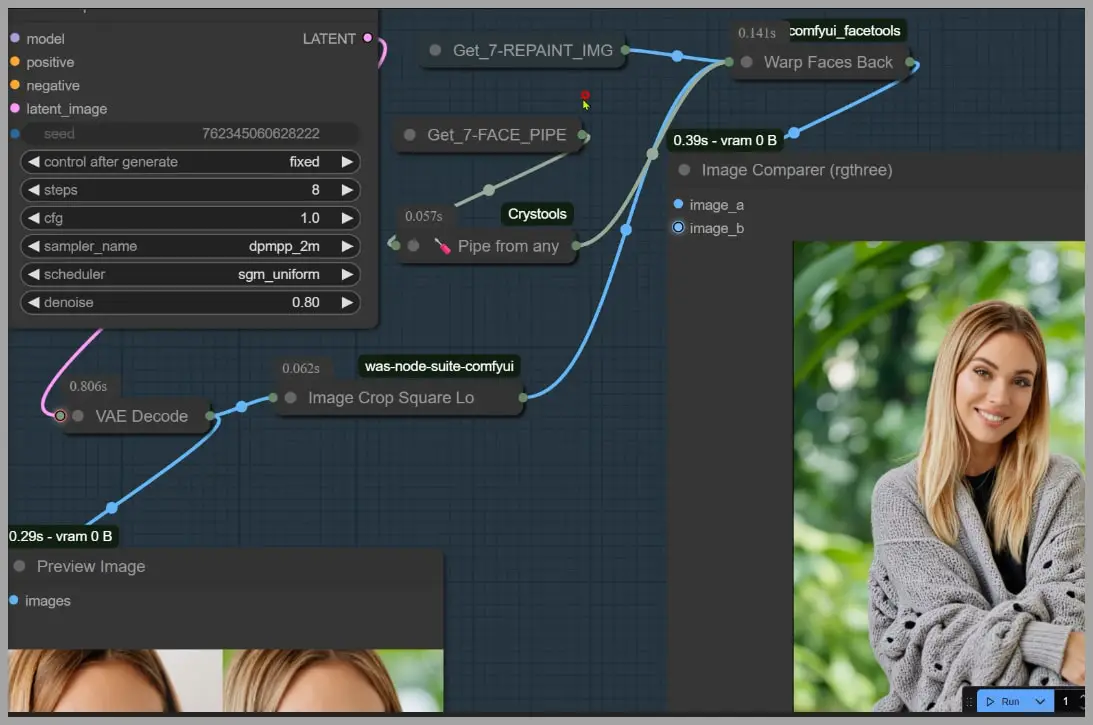The width and height of the screenshot is (1093, 725).
Task: Click Warp Faces Back output socket
Action: 910,62
